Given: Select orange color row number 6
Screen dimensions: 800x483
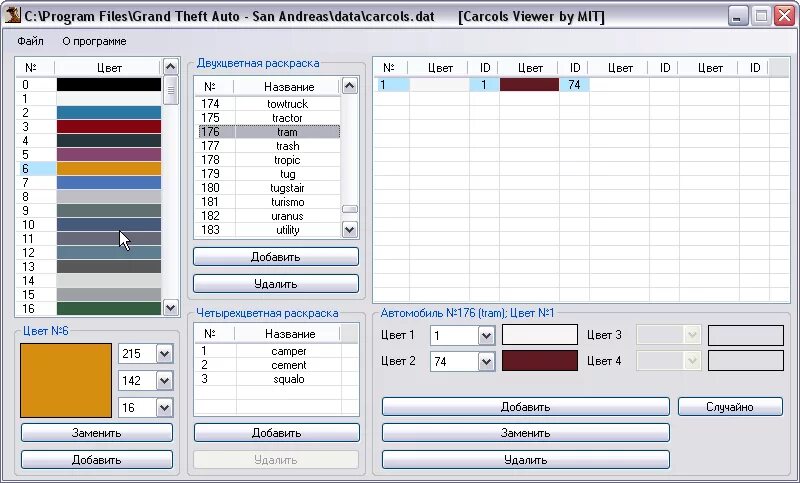Looking at the screenshot, I should coord(89,168).
